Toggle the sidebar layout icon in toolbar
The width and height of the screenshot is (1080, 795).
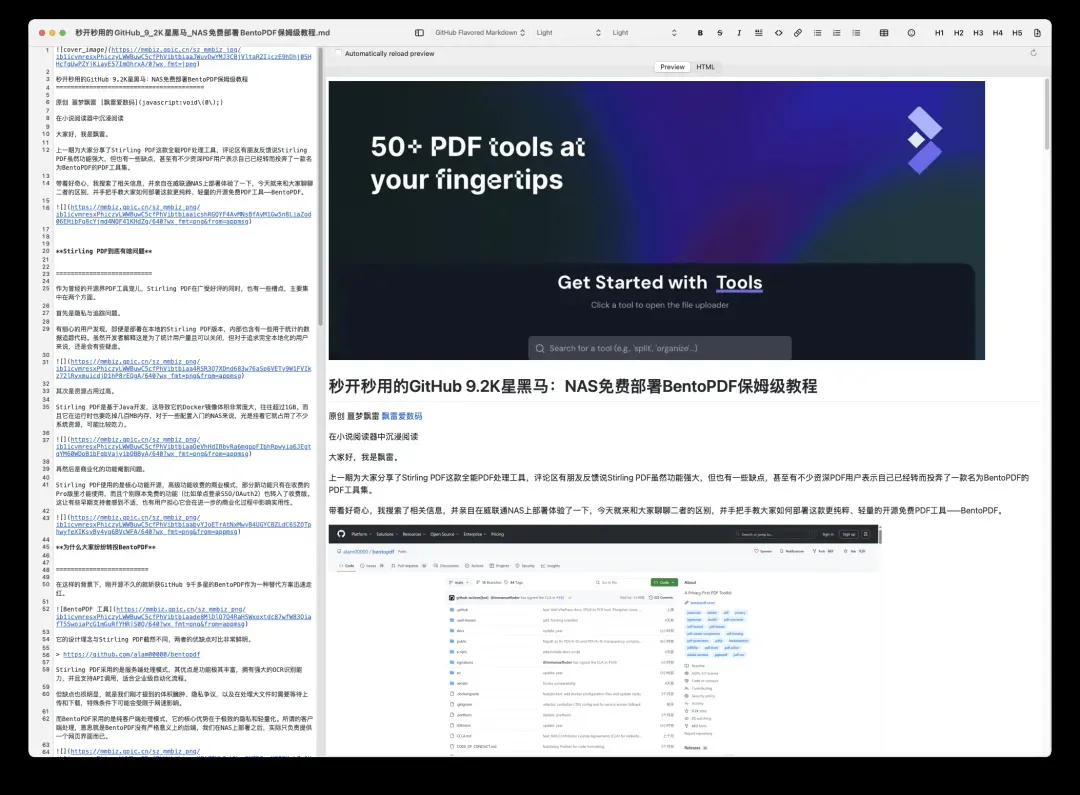[419, 33]
